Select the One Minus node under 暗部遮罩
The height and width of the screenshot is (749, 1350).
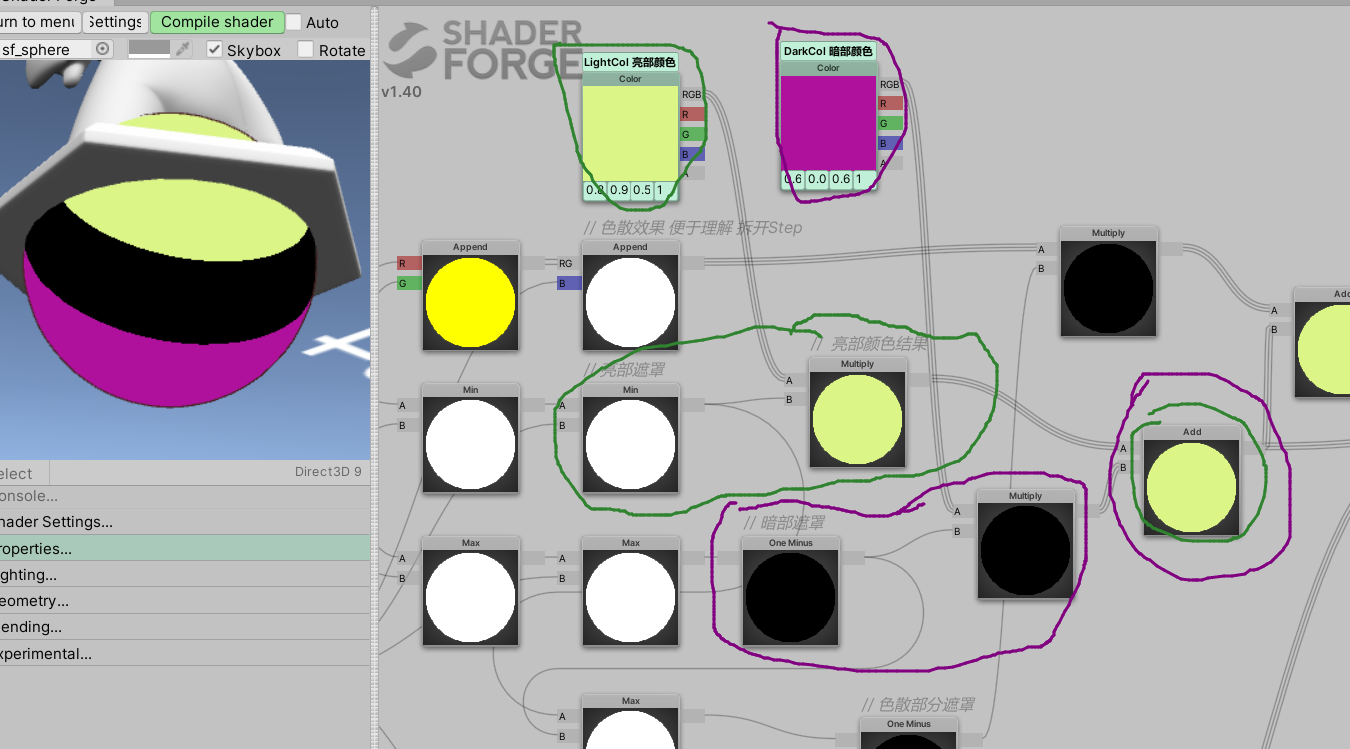click(x=790, y=592)
